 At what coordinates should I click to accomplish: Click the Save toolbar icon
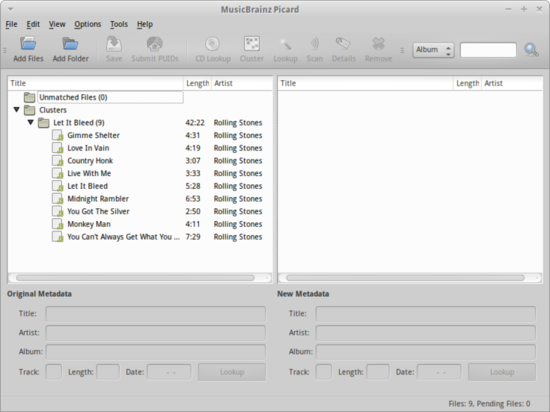tap(114, 44)
